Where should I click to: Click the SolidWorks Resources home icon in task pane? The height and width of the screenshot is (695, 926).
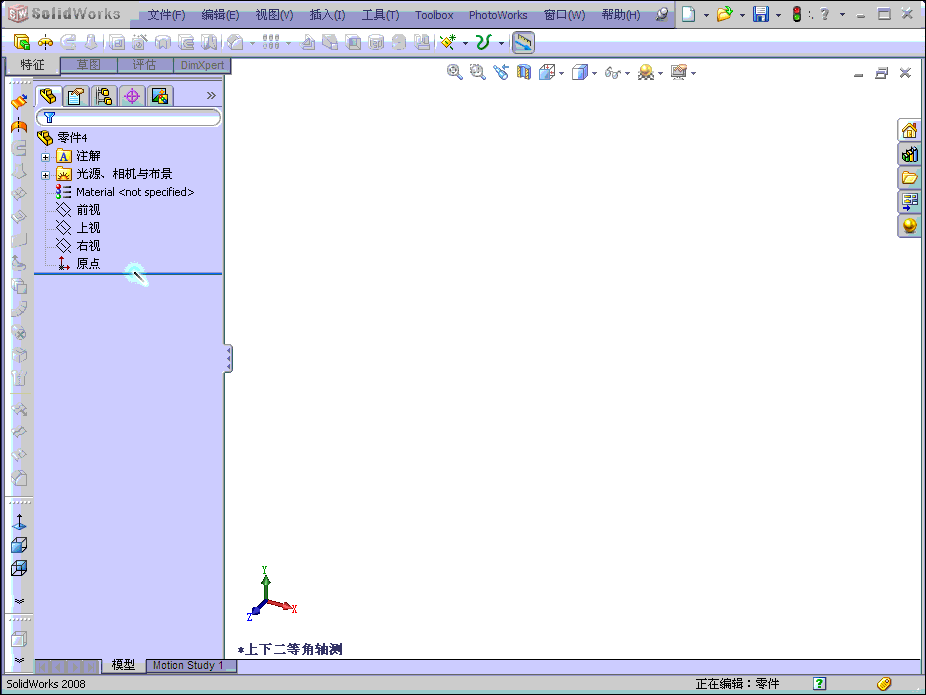click(x=909, y=130)
